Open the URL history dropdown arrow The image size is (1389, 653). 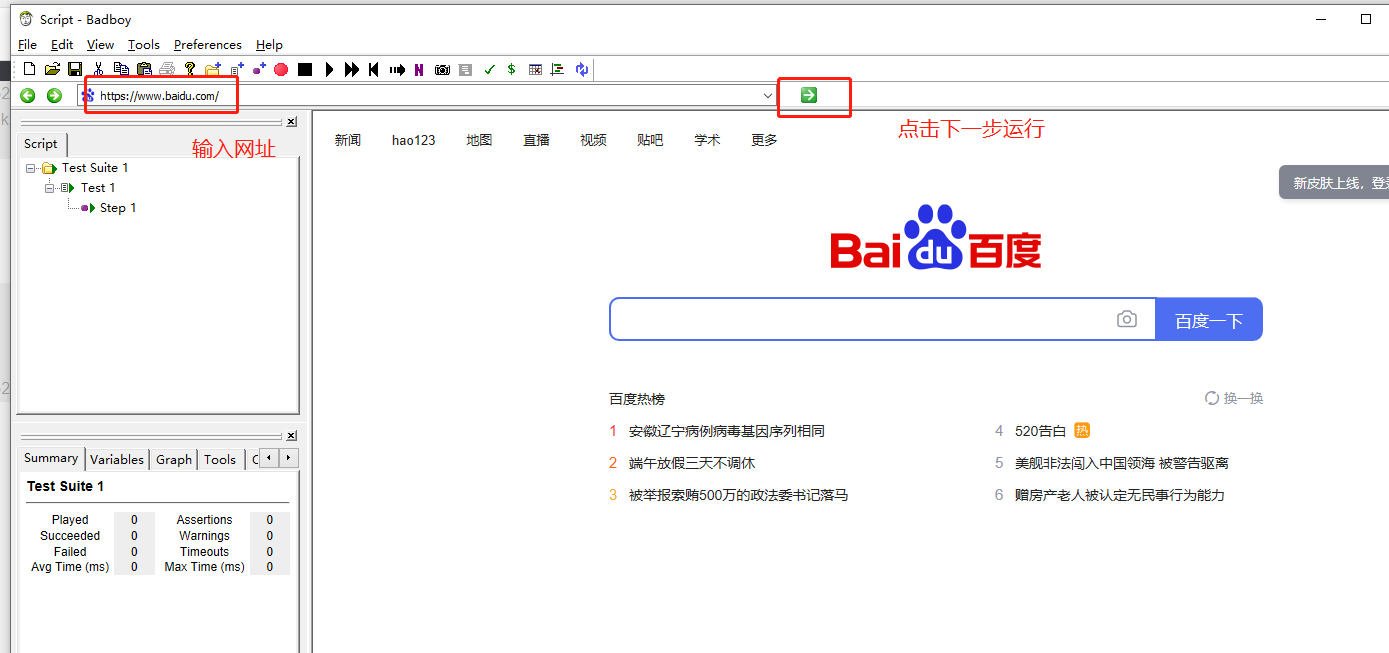pos(767,96)
